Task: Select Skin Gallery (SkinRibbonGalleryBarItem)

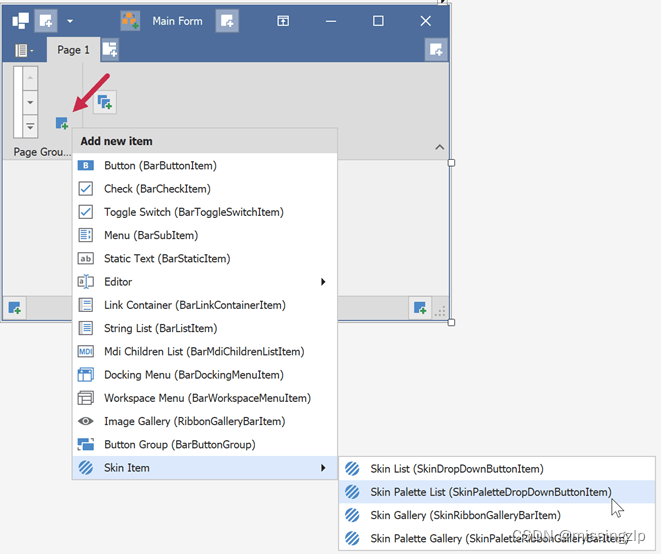Action: (x=465, y=515)
